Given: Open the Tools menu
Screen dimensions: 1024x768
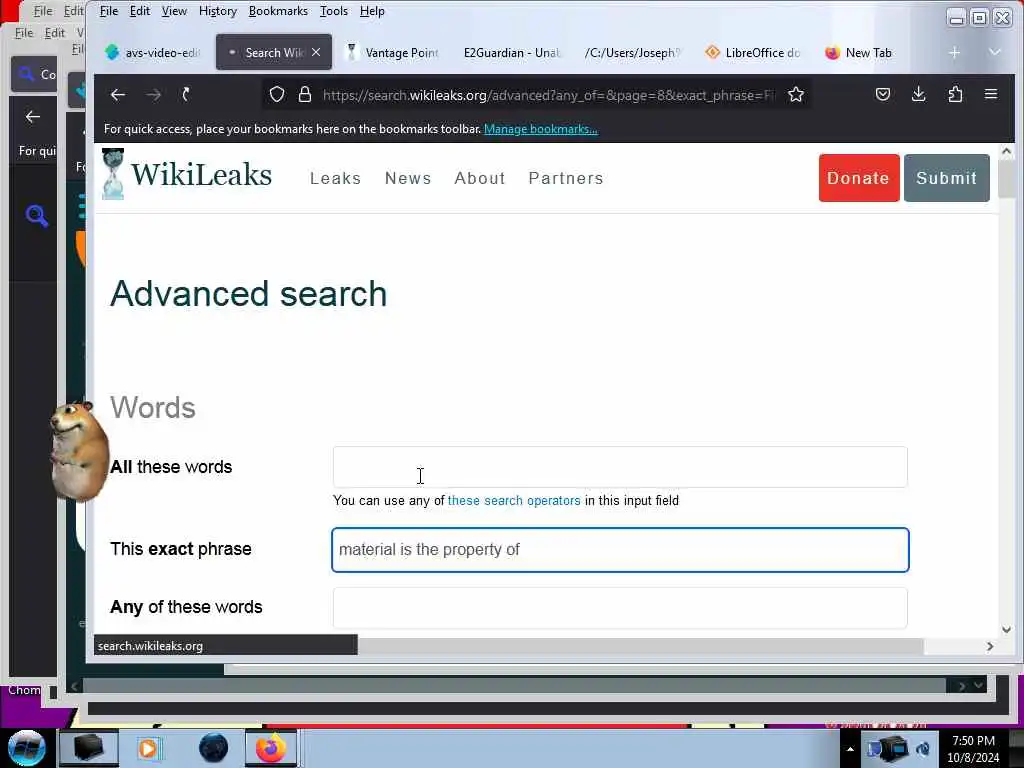Looking at the screenshot, I should [334, 11].
